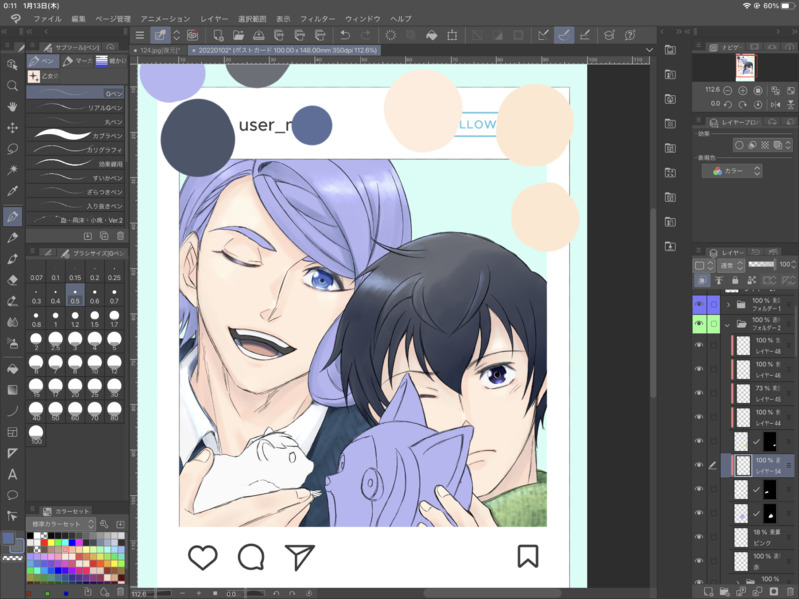Collapse フォルダー2 layer folder
Image resolution: width=799 pixels, height=599 pixels.
(728, 324)
